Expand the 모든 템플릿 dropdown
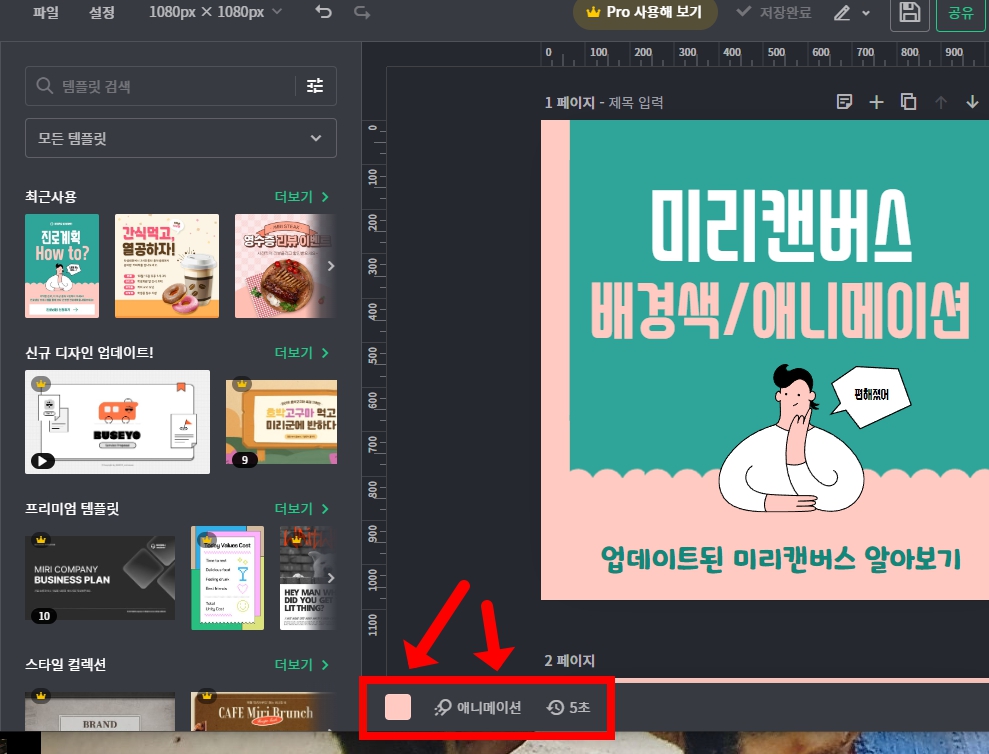 click(x=180, y=138)
